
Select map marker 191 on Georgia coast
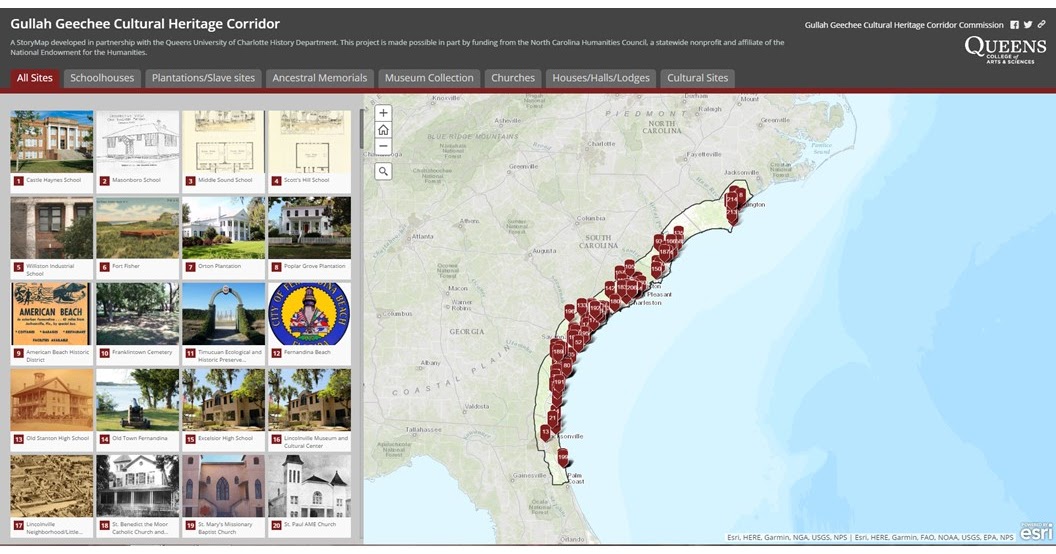558,383
